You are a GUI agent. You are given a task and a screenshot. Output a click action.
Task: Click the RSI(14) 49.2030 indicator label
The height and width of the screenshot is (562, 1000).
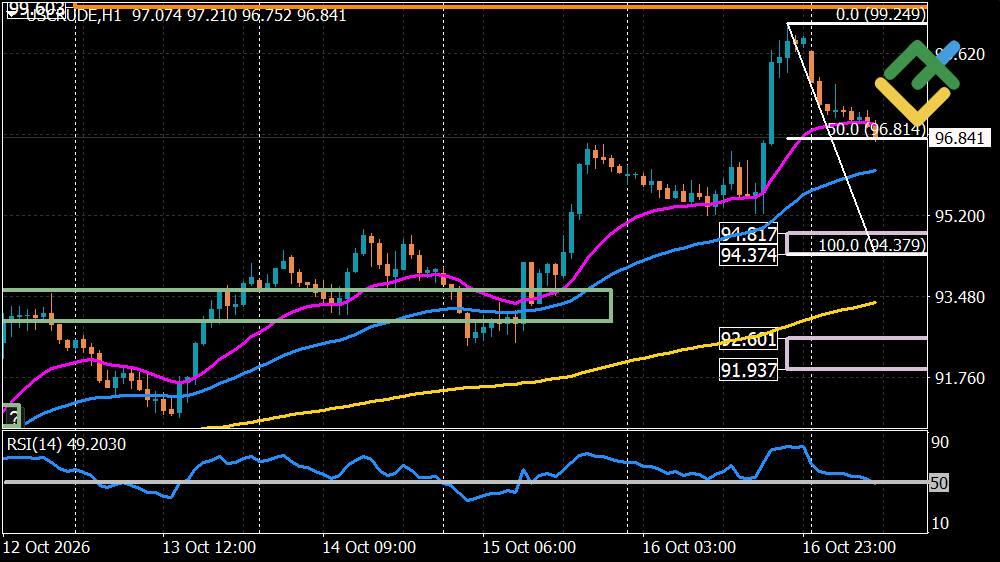point(66,444)
